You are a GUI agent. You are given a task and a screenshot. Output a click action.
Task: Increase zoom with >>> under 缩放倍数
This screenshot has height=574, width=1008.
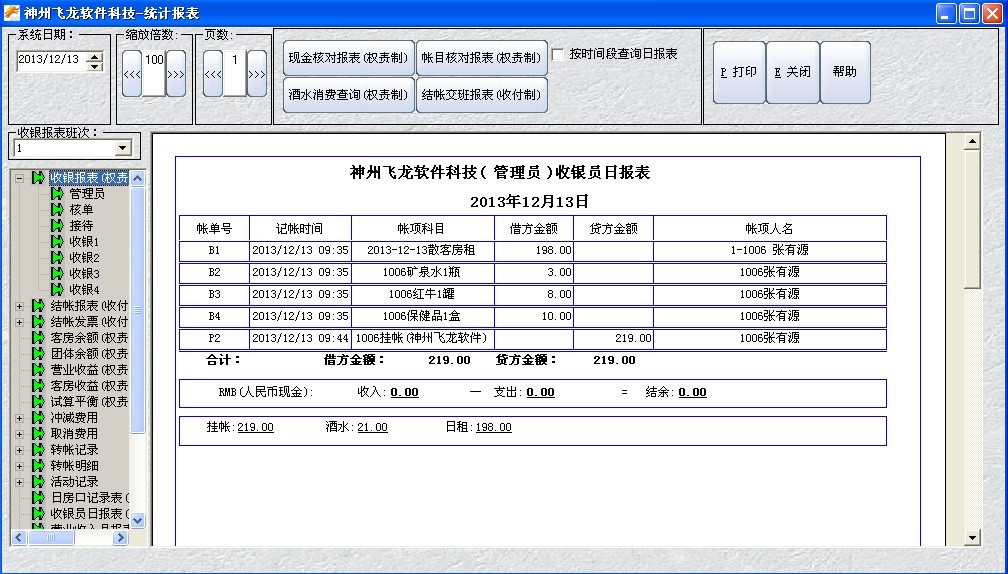pos(176,74)
